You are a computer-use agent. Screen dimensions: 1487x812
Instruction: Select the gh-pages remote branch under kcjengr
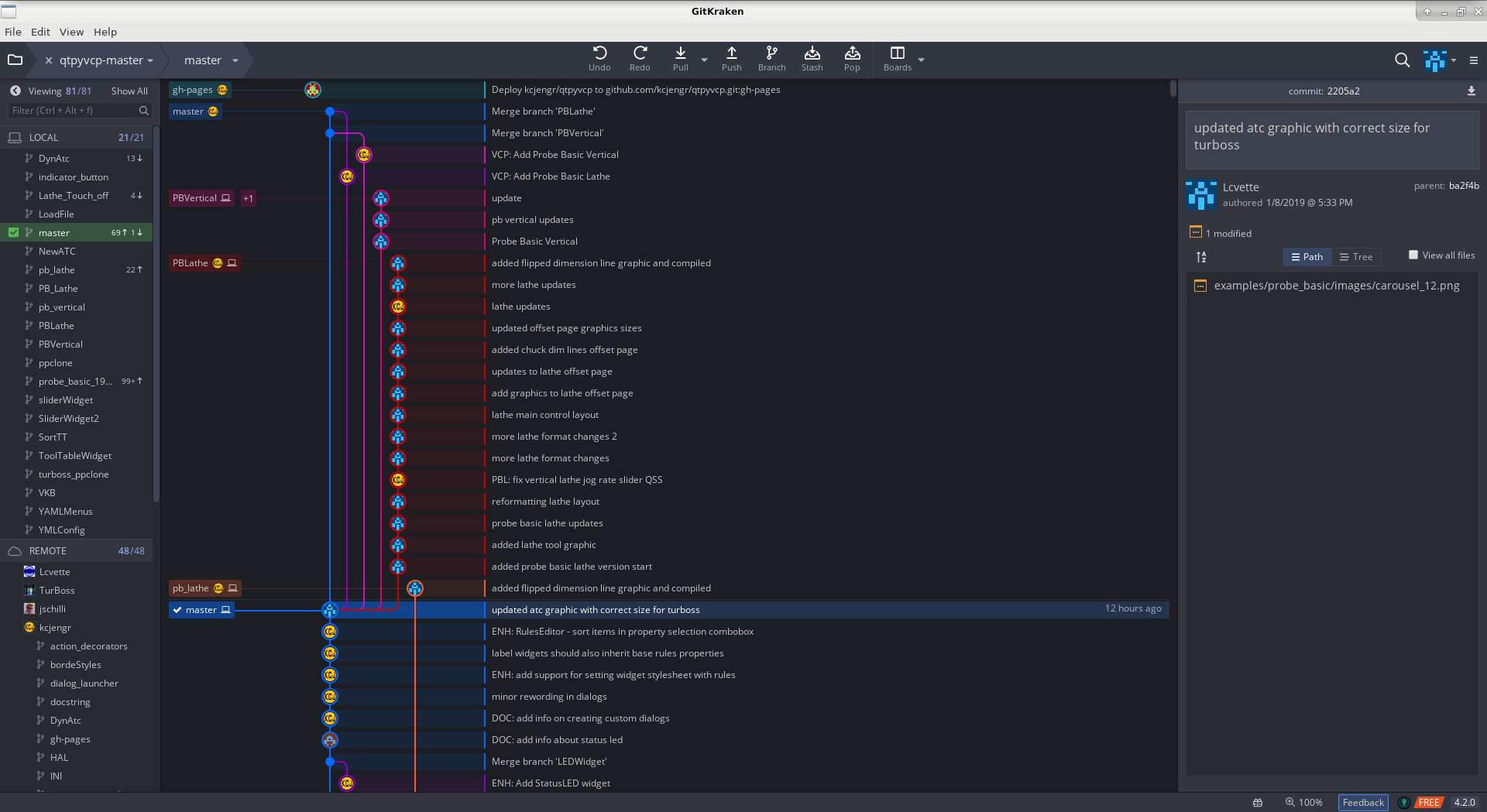tap(70, 739)
